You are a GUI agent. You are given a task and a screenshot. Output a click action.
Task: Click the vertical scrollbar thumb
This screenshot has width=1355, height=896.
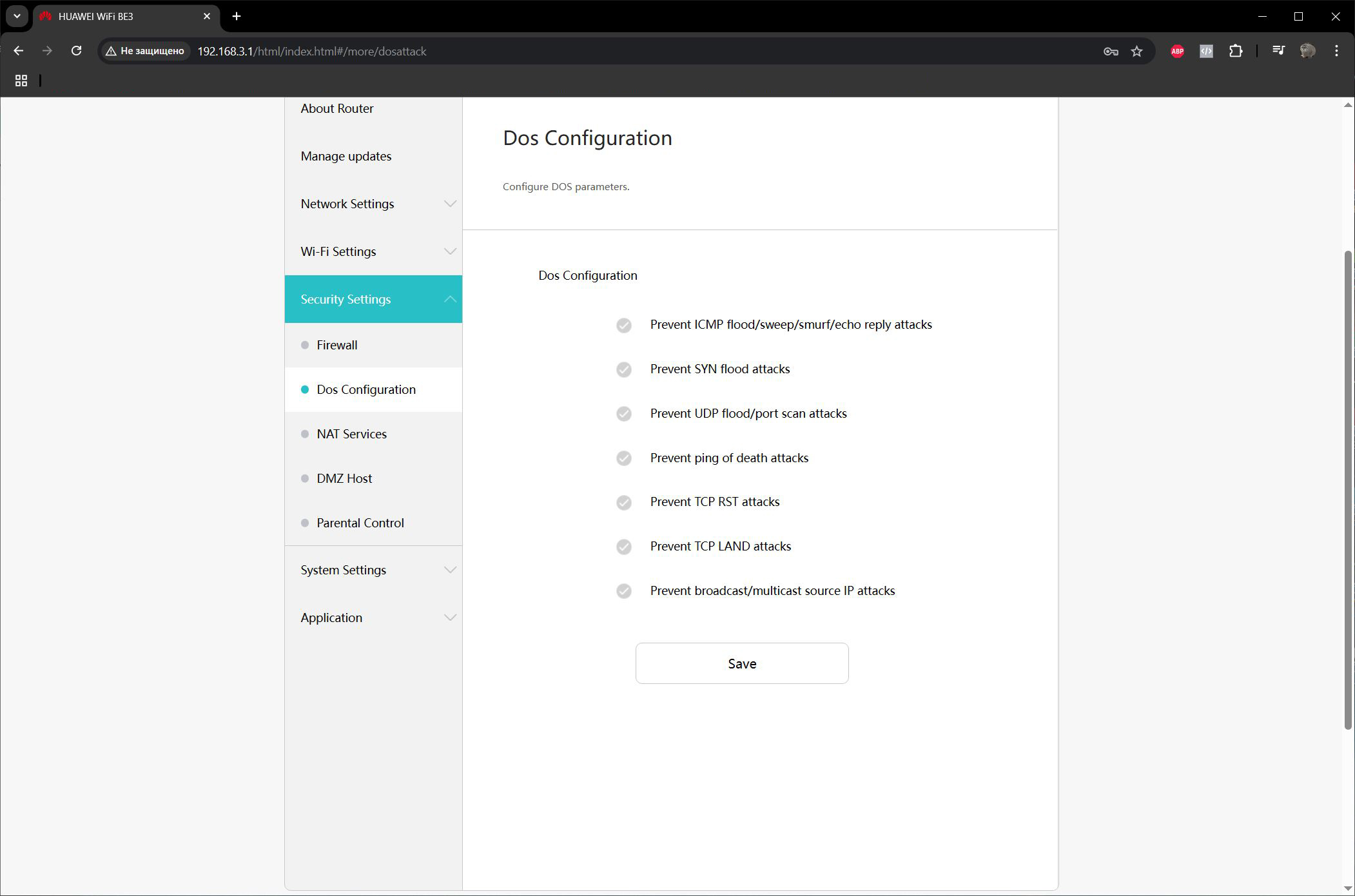tap(1347, 490)
